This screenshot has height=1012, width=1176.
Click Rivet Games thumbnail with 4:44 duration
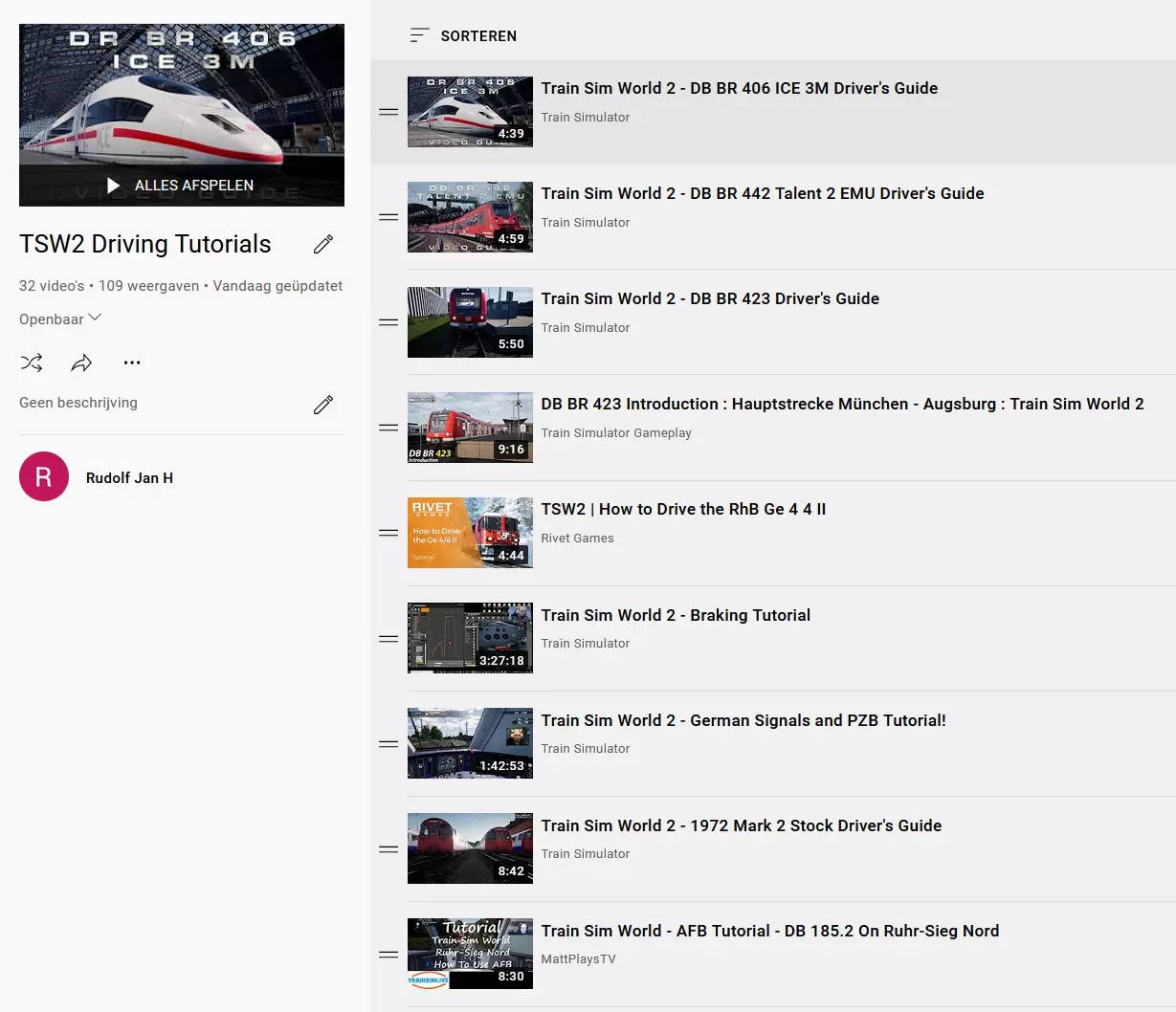click(x=470, y=533)
